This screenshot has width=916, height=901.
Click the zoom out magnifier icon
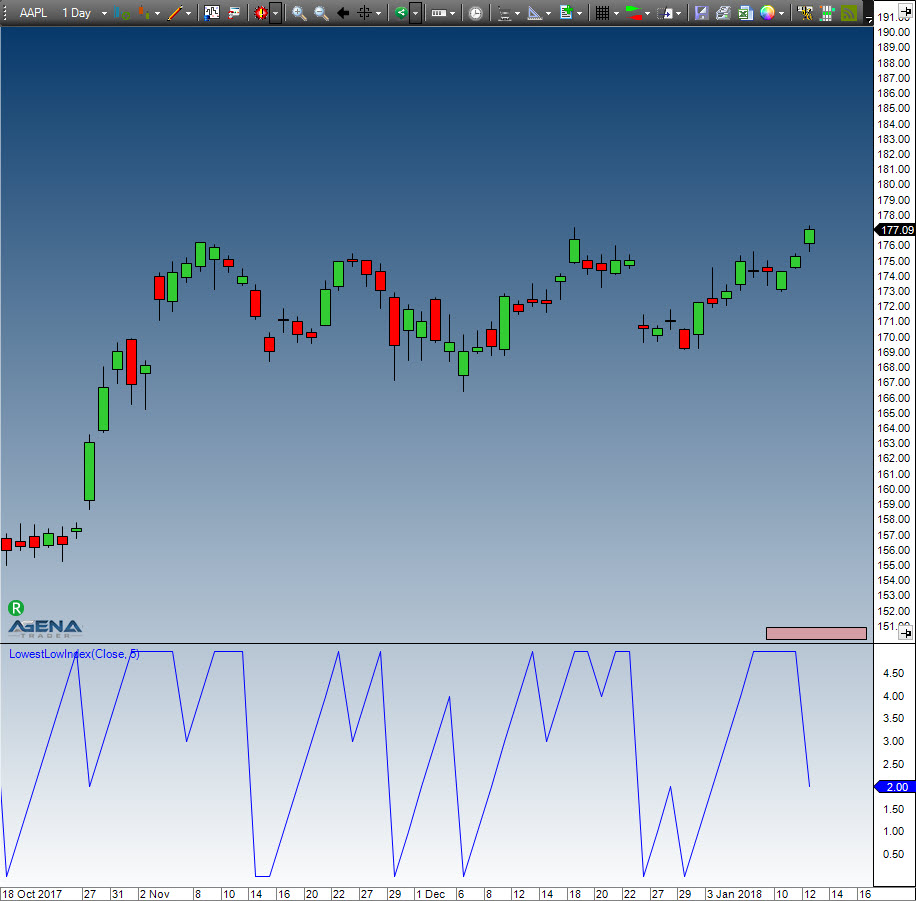click(321, 13)
